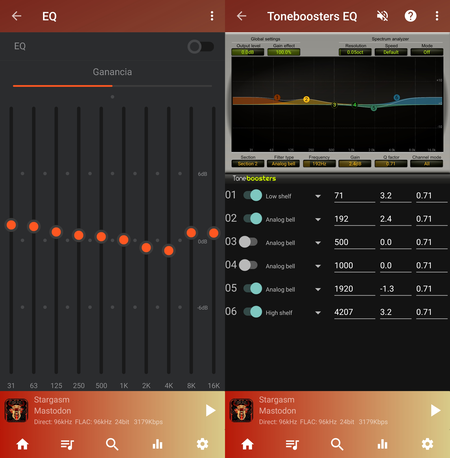This screenshot has width=450, height=458.
Task: Open filter type dropdown for band 06
Action: point(318,313)
